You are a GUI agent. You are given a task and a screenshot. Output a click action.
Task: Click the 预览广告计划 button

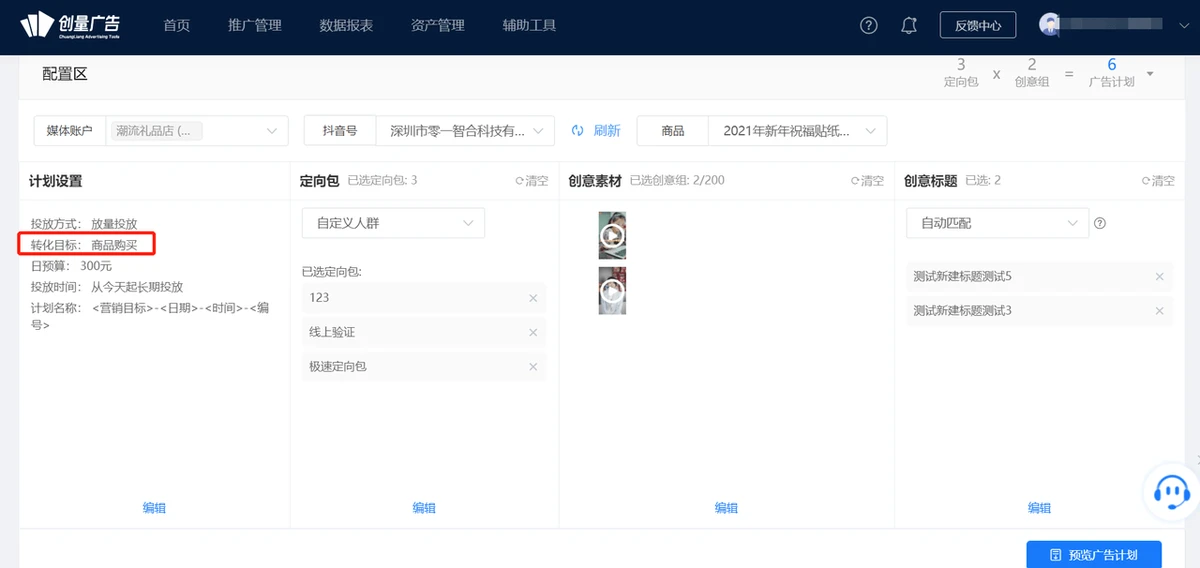tap(1094, 554)
